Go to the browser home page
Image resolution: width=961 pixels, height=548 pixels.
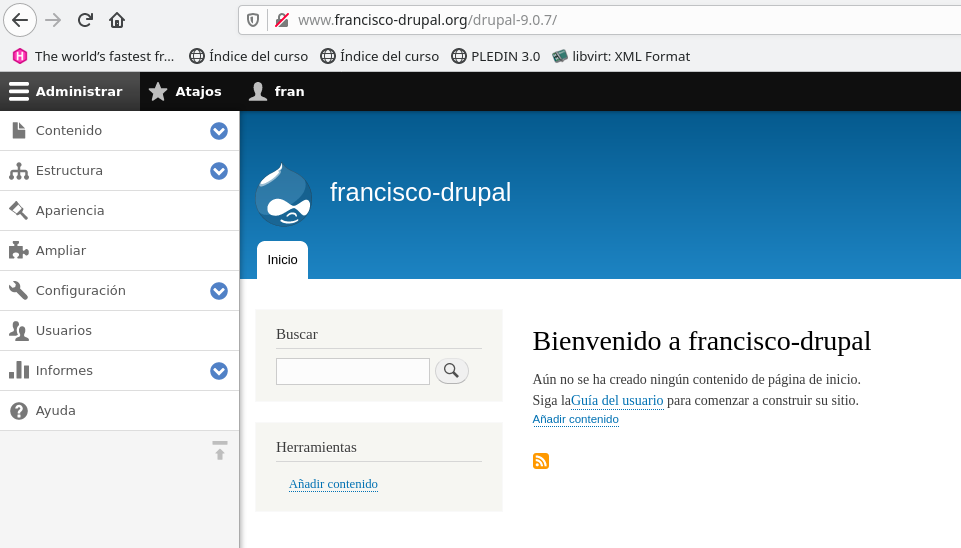[117, 20]
